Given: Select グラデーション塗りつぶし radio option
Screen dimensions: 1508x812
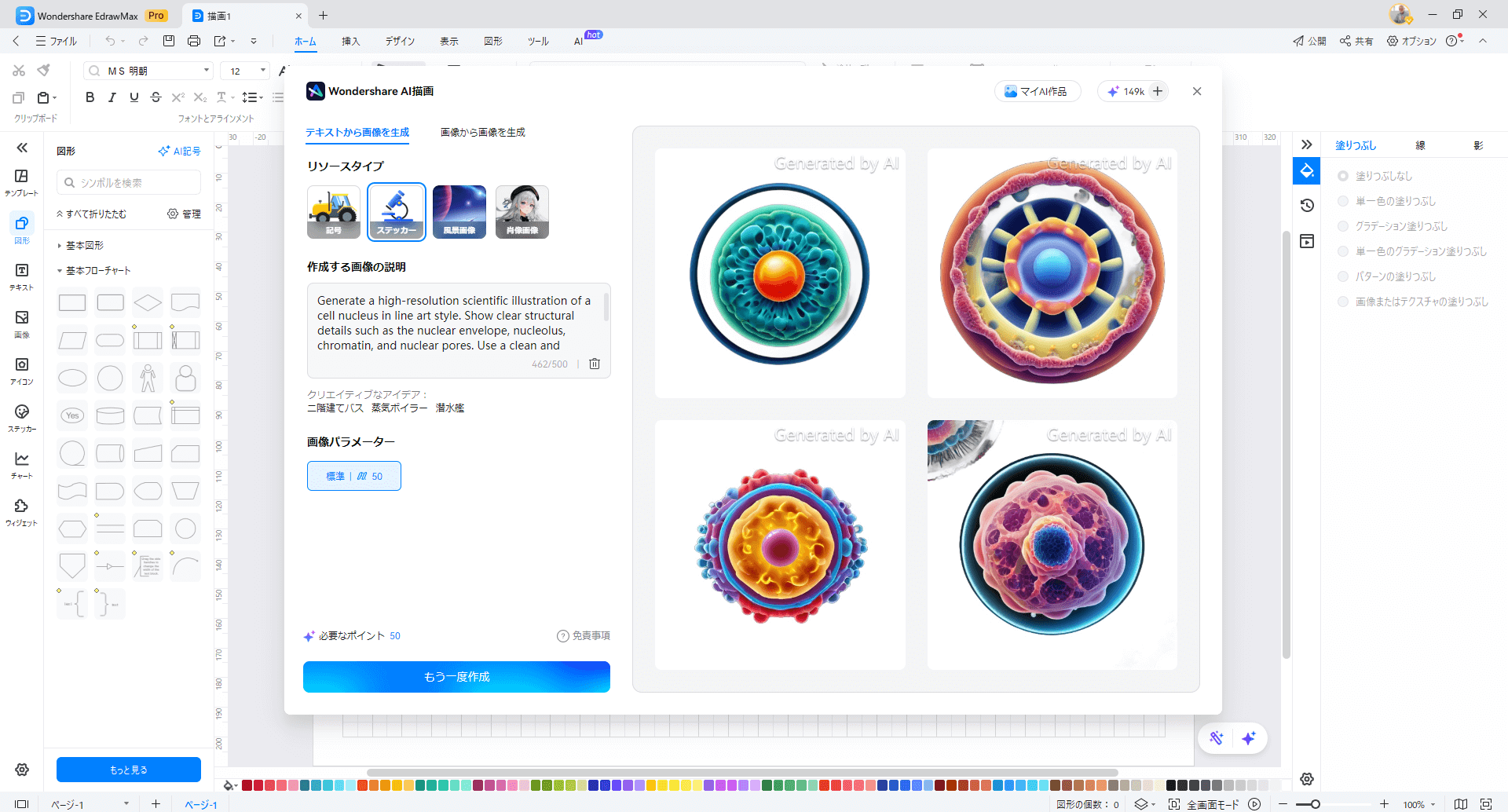Looking at the screenshot, I should [x=1343, y=226].
